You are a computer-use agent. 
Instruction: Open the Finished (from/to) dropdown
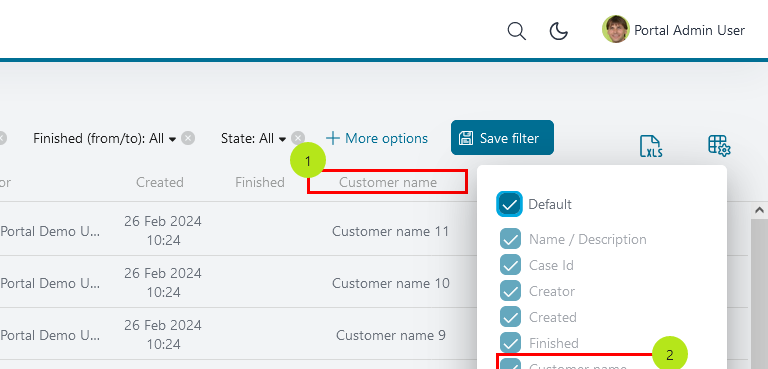pyautogui.click(x=105, y=139)
